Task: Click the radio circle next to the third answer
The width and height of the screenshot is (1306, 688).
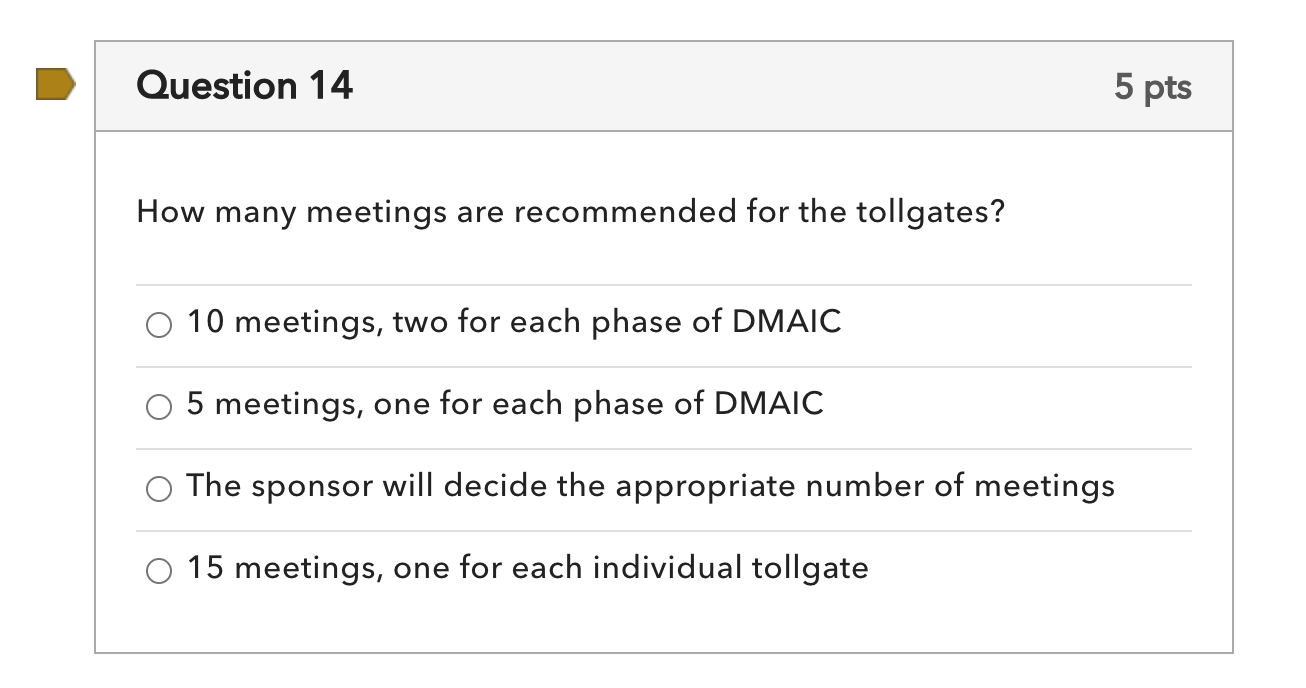Action: point(160,488)
